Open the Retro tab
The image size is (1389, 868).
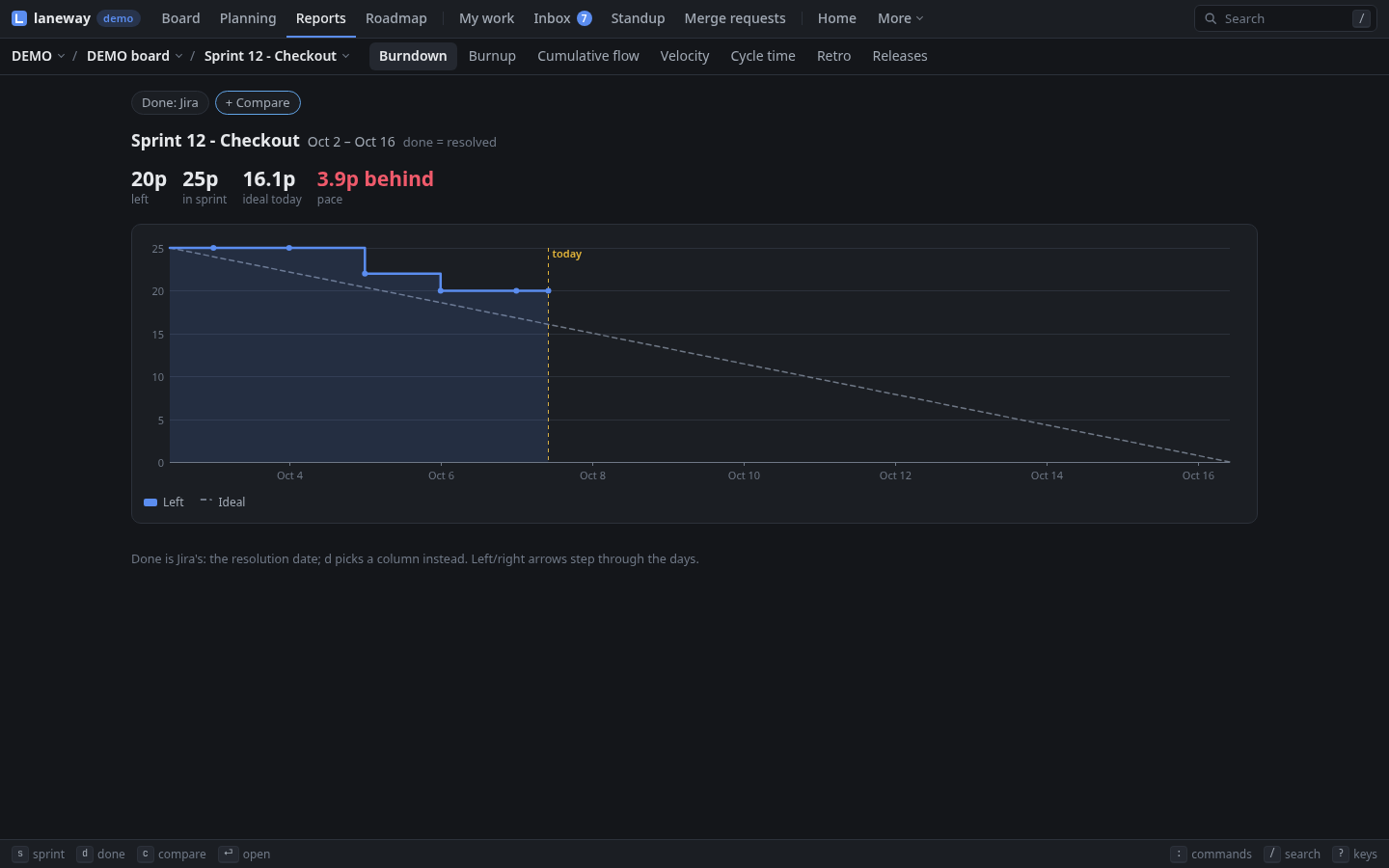click(x=833, y=56)
